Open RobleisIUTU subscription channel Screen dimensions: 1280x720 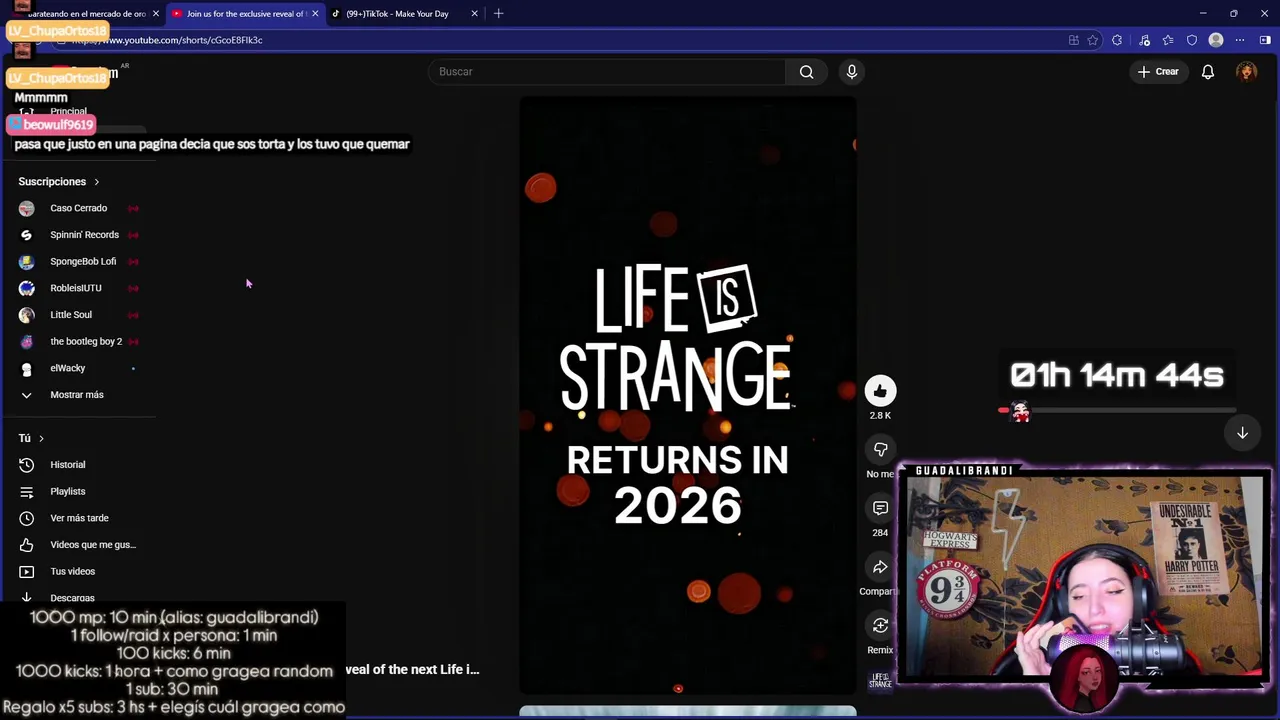pos(77,288)
